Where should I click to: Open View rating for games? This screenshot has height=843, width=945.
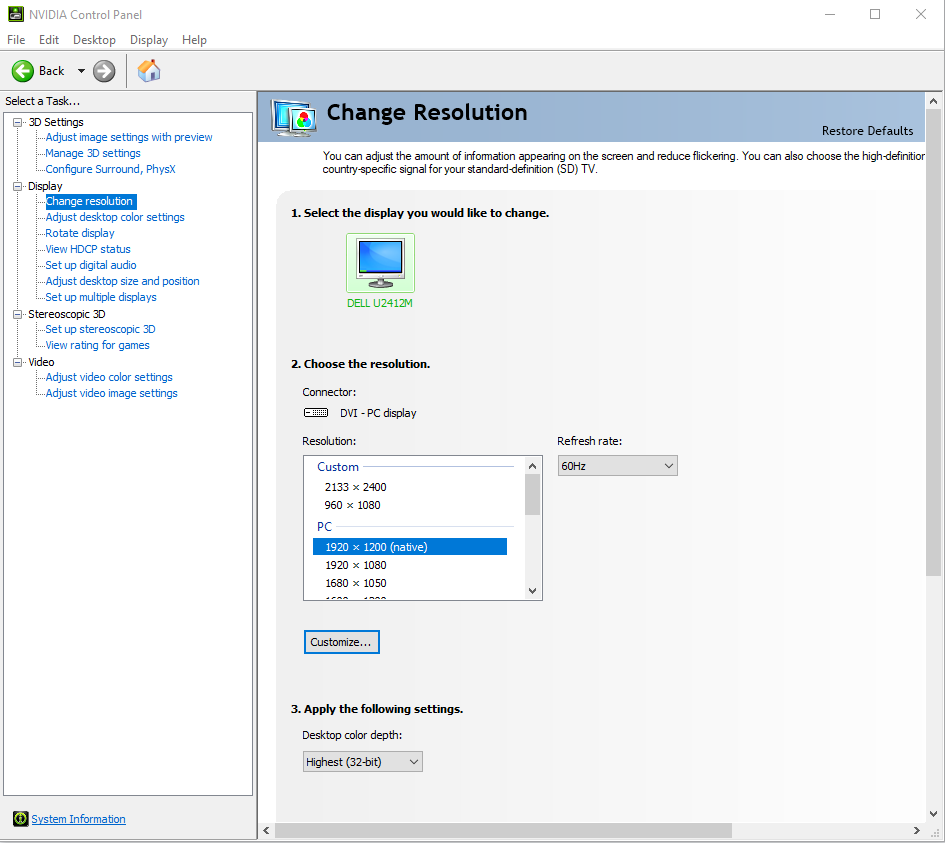98,345
